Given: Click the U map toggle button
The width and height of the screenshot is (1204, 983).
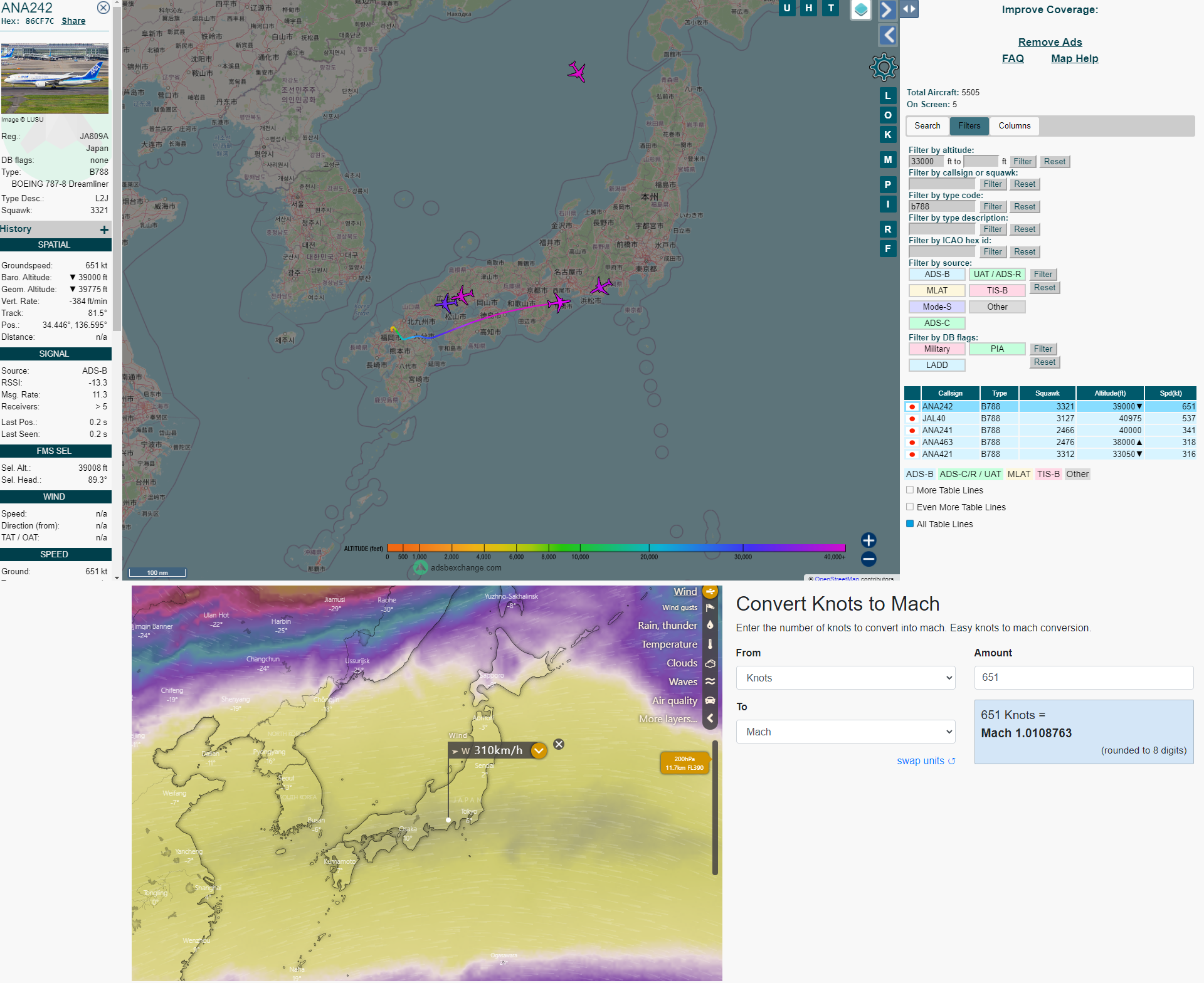Looking at the screenshot, I should pos(787,8).
